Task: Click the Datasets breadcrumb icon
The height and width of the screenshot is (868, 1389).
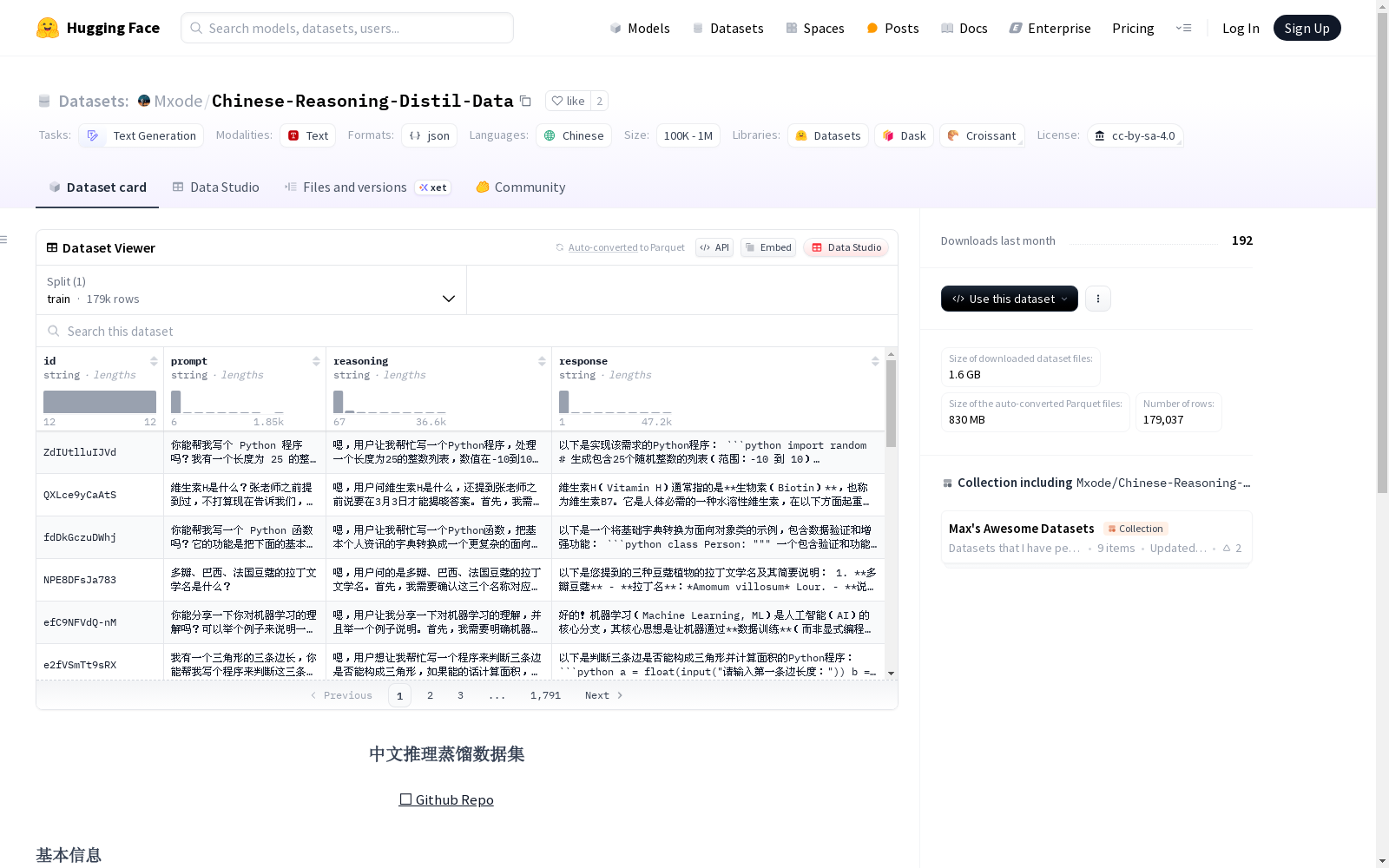Action: 44,101
